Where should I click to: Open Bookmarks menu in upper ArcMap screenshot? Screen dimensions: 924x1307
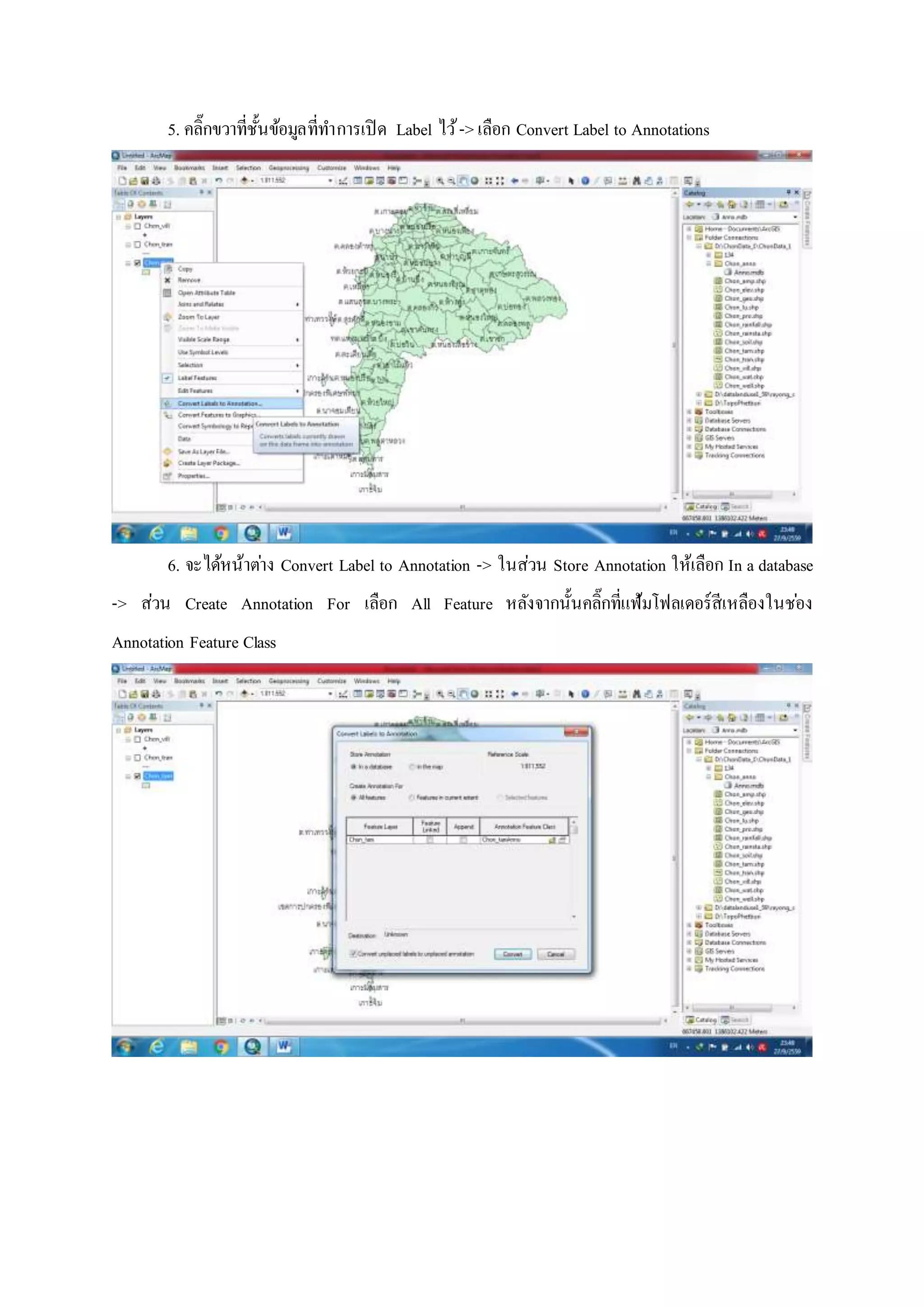coord(189,168)
